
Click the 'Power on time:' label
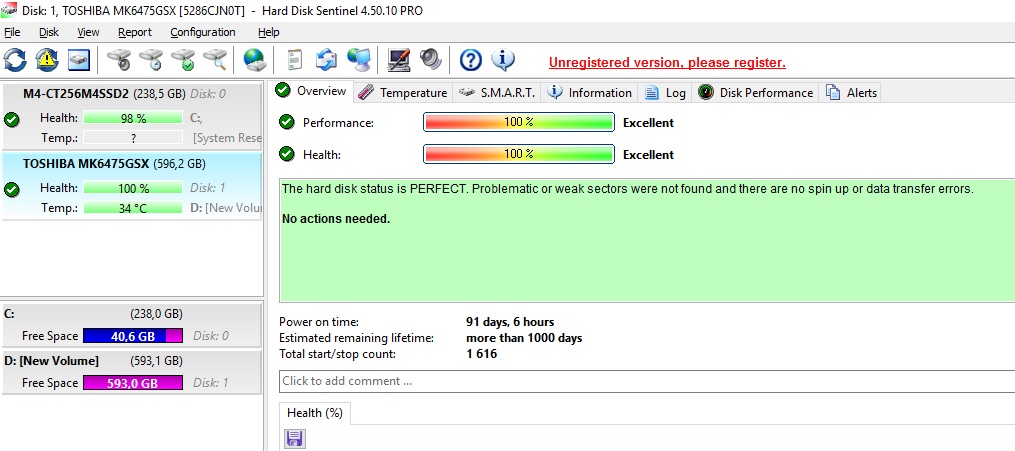point(318,322)
